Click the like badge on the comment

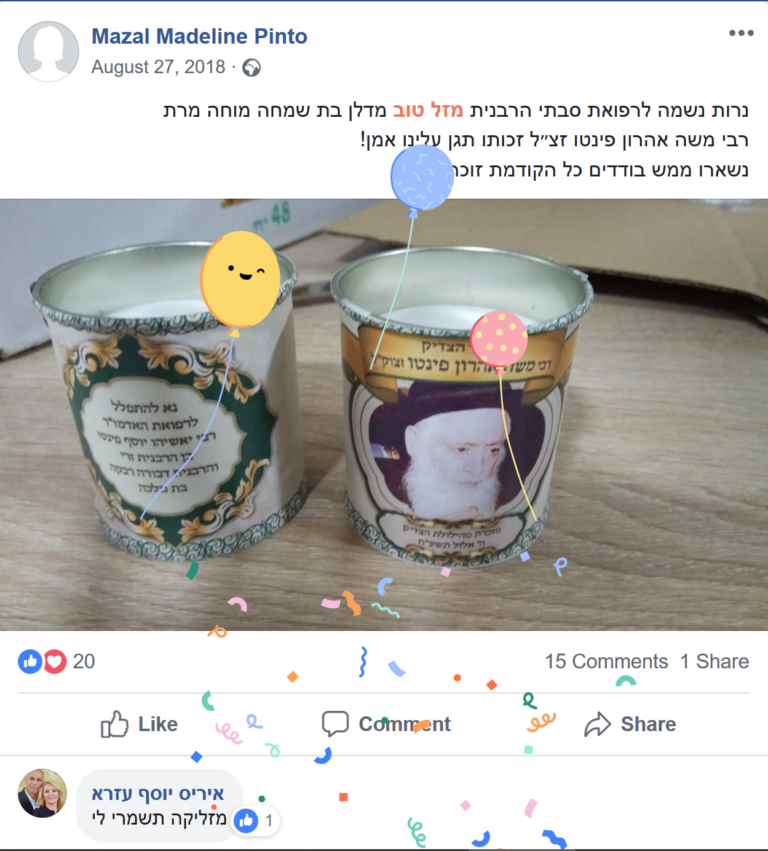point(256,821)
